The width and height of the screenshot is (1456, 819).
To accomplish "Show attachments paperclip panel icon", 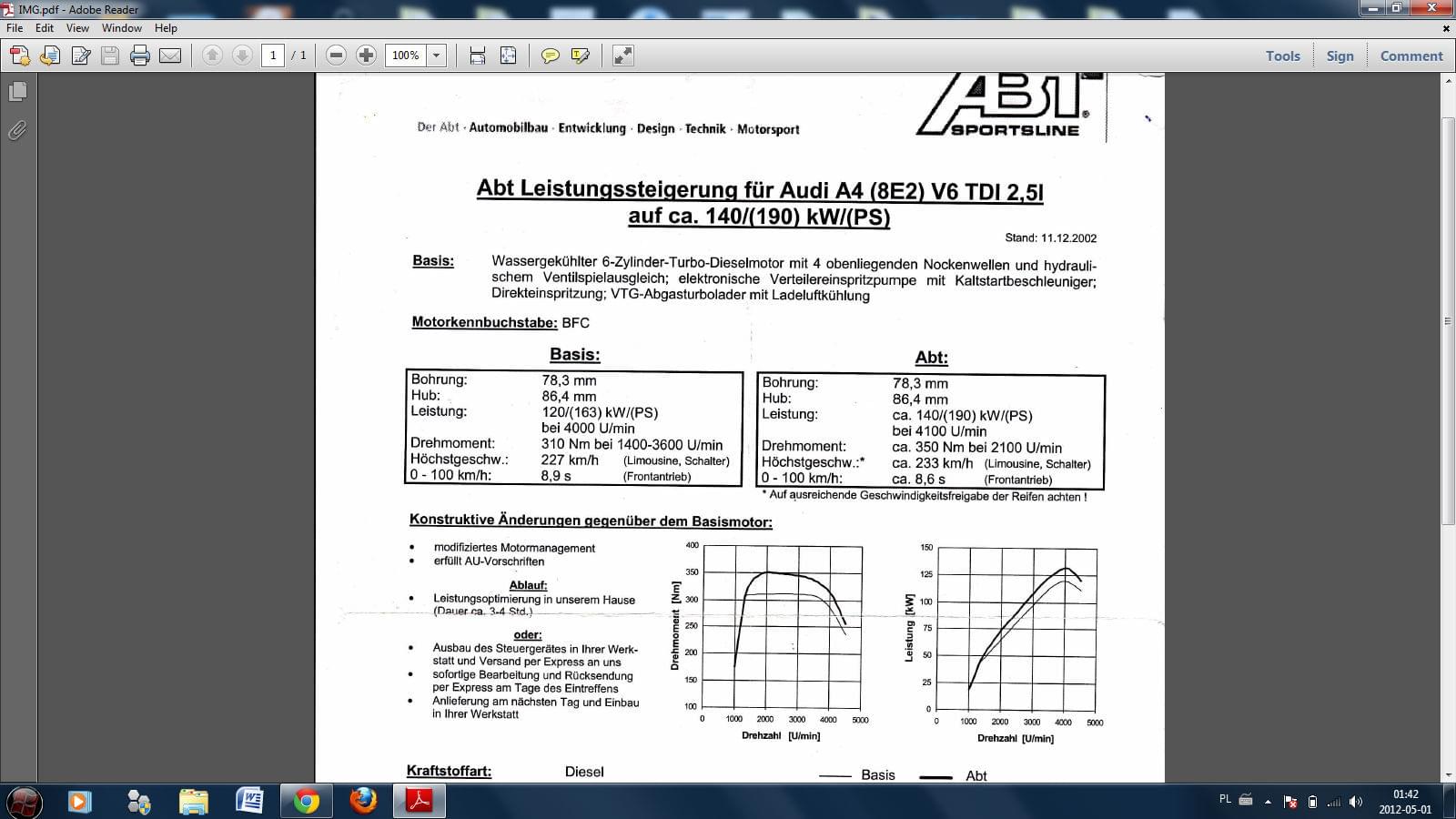I will coord(17,131).
